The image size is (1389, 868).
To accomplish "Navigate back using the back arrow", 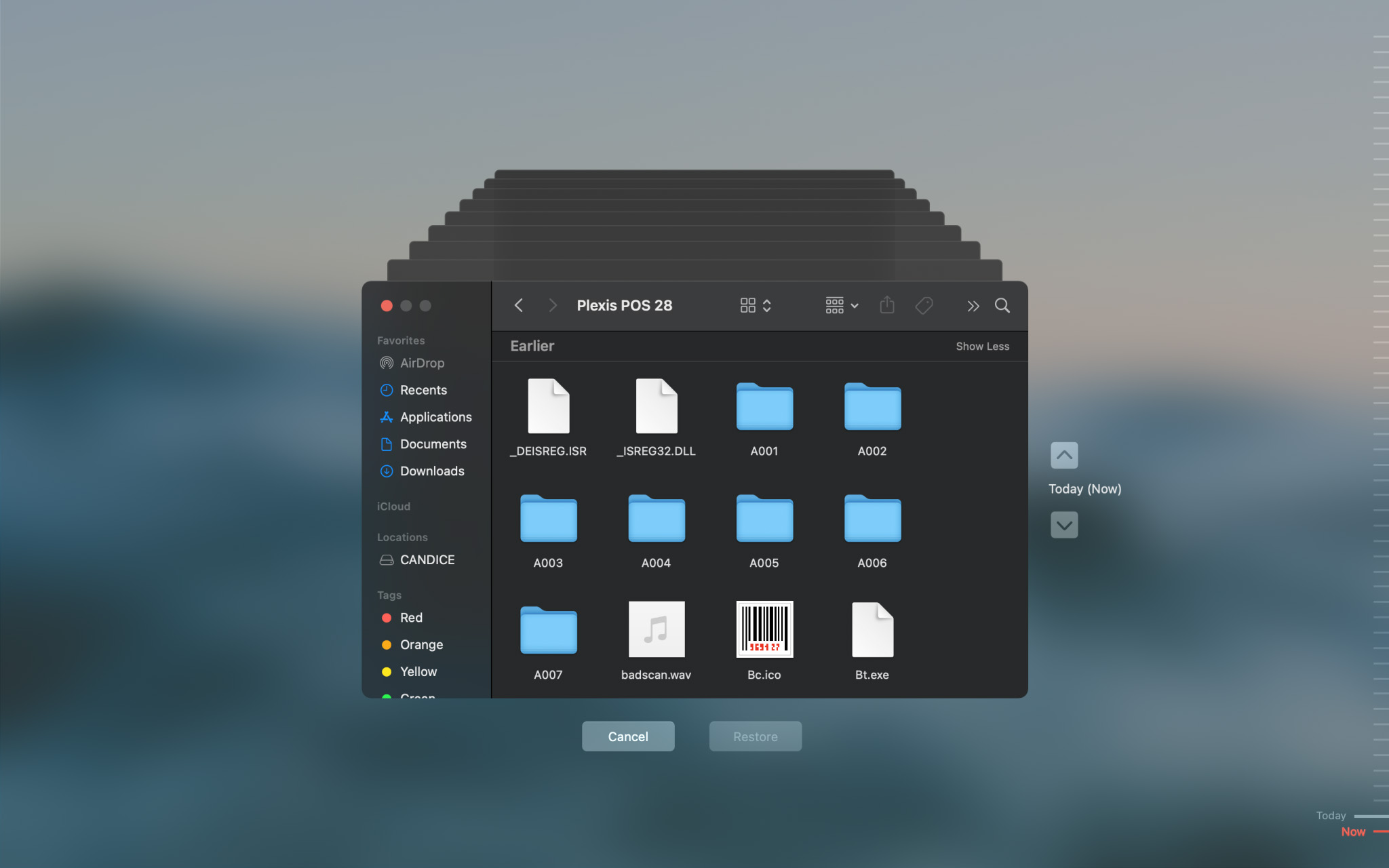I will coord(519,305).
